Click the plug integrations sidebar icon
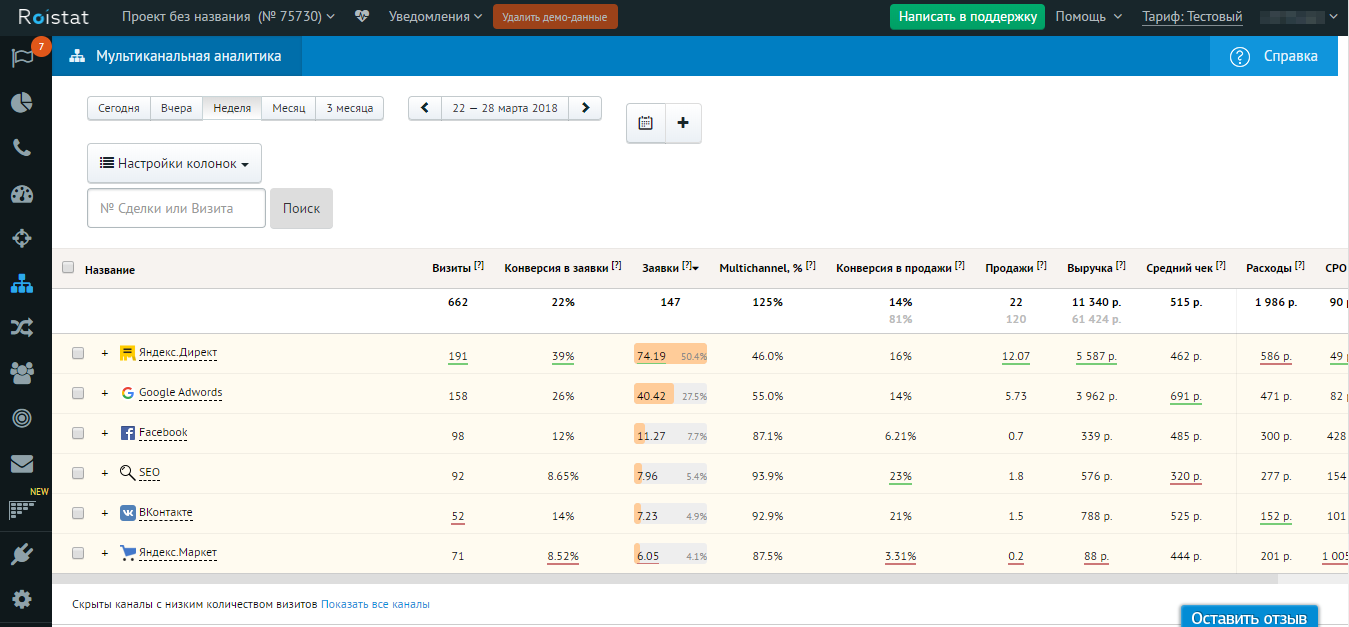Screen dimensions: 1349x627 point(22,554)
